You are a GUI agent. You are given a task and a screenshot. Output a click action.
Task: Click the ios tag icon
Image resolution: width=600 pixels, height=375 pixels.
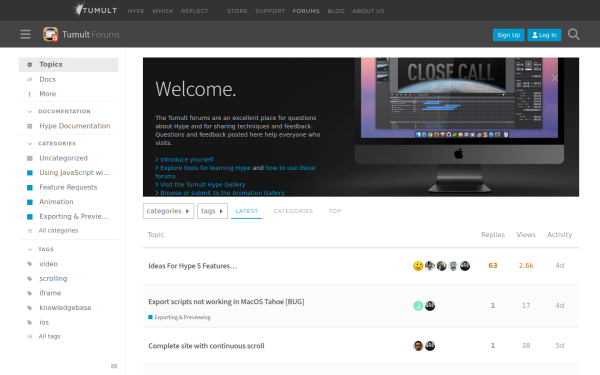coord(30,323)
